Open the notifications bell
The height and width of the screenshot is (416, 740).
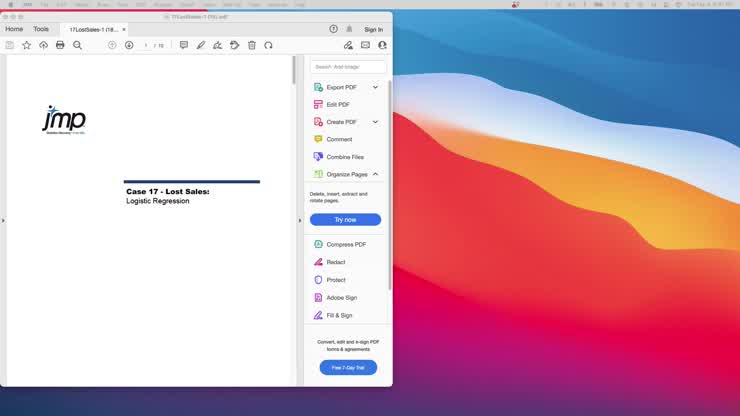click(349, 29)
